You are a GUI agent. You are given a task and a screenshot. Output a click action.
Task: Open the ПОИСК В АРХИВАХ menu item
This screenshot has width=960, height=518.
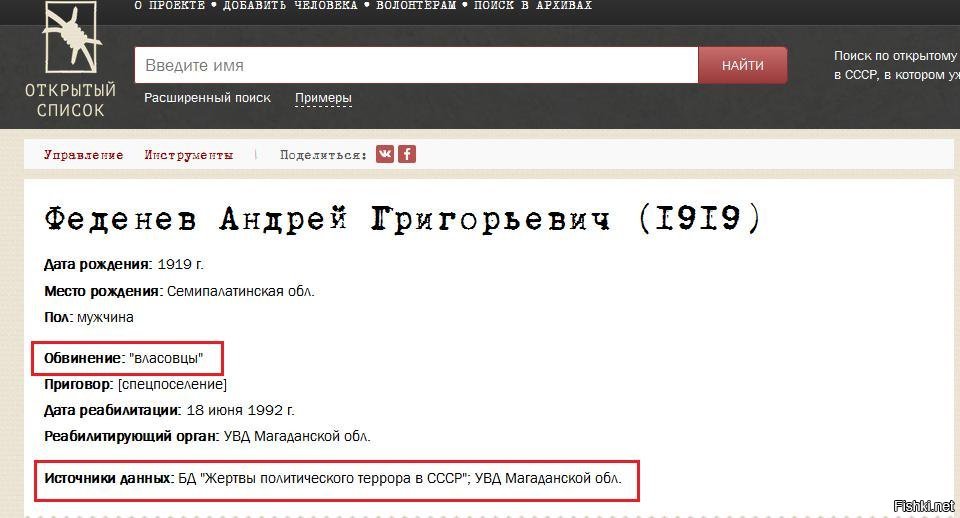tap(533, 6)
